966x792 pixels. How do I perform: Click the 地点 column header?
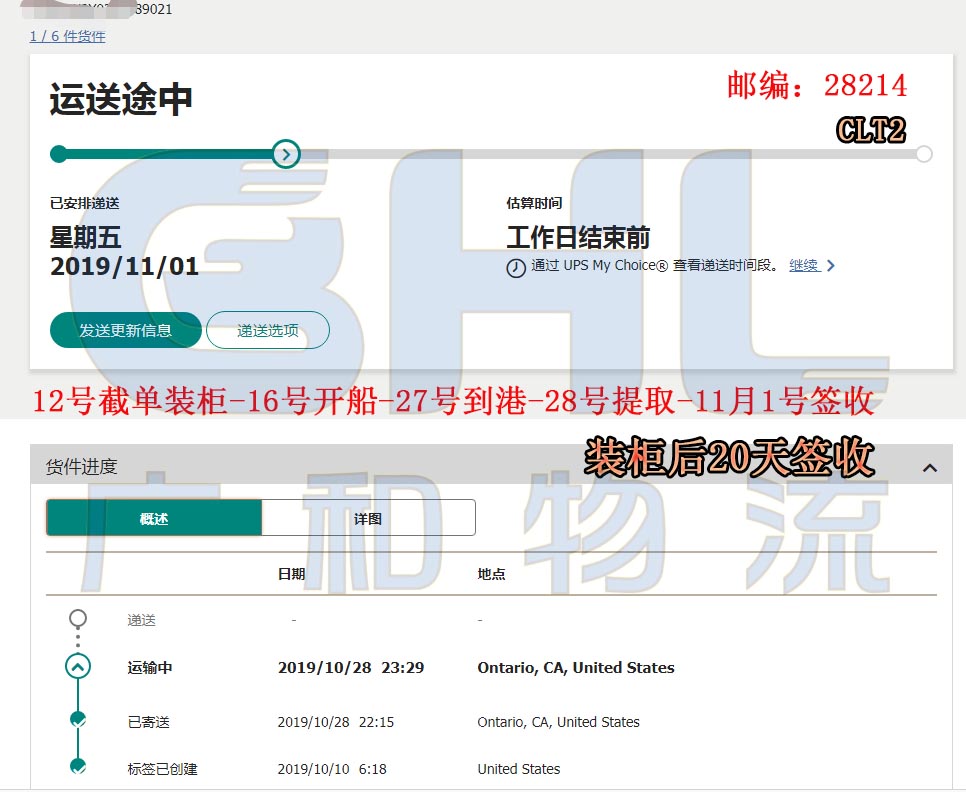(x=491, y=574)
